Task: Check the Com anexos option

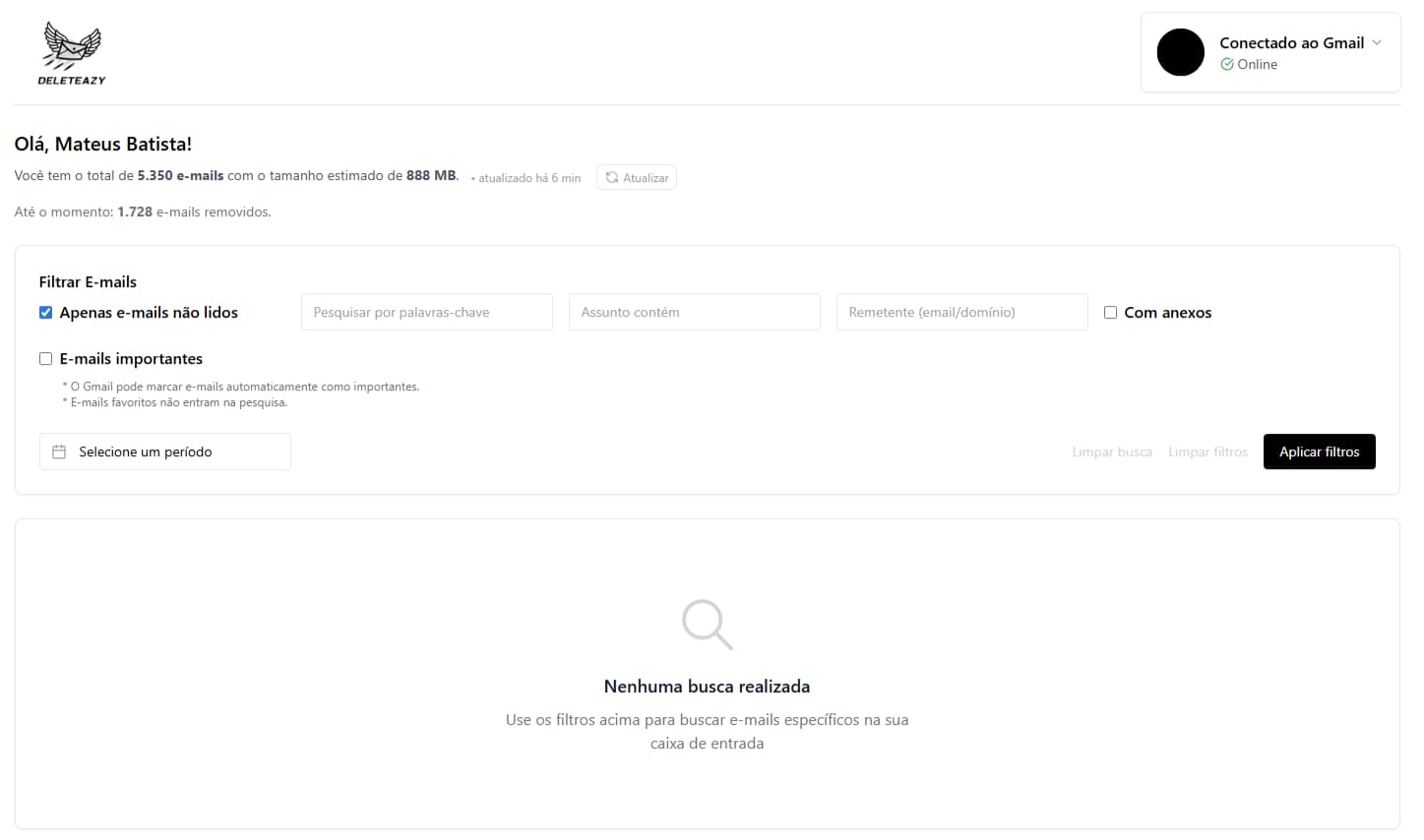Action: (1110, 312)
